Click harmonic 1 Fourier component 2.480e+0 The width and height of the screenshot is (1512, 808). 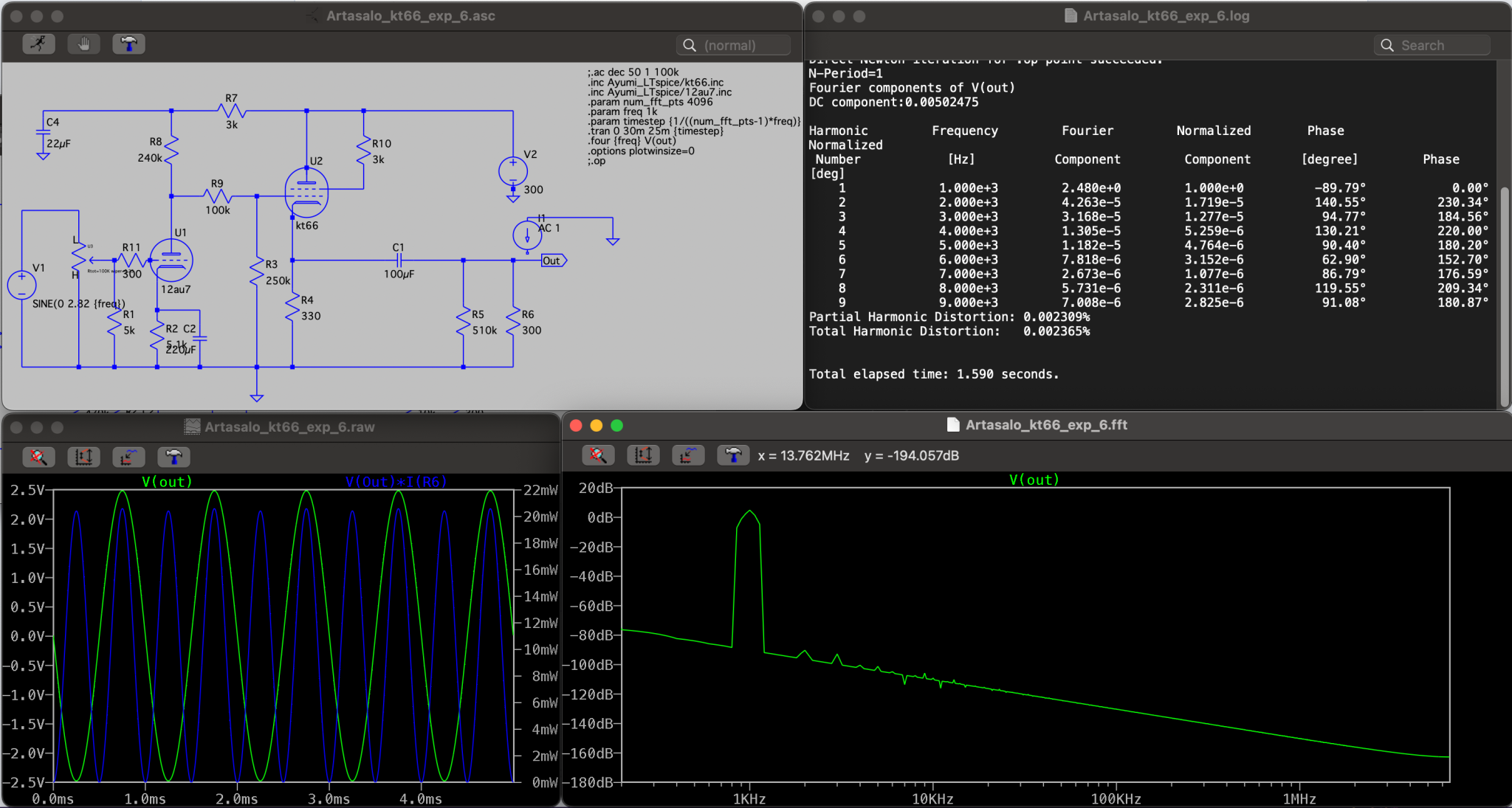click(1091, 188)
